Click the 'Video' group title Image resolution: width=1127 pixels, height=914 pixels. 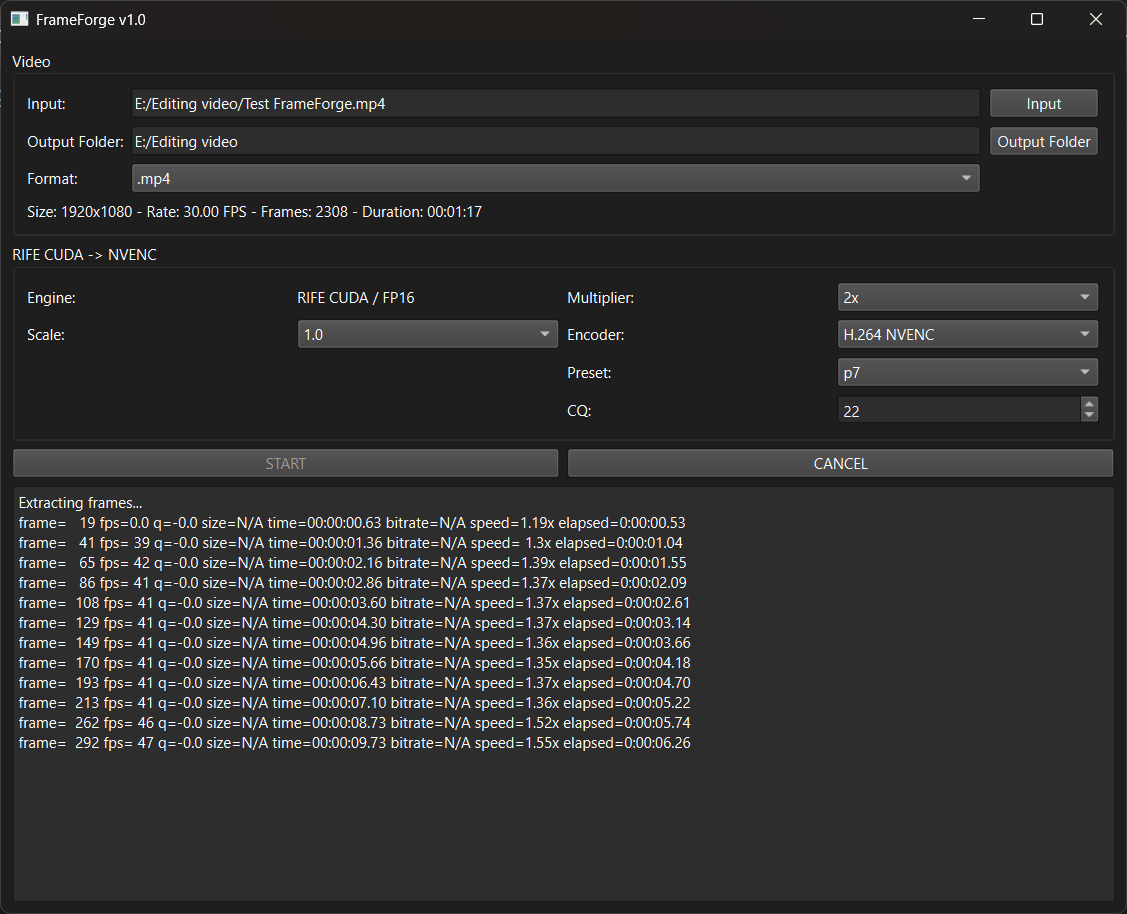click(x=31, y=62)
